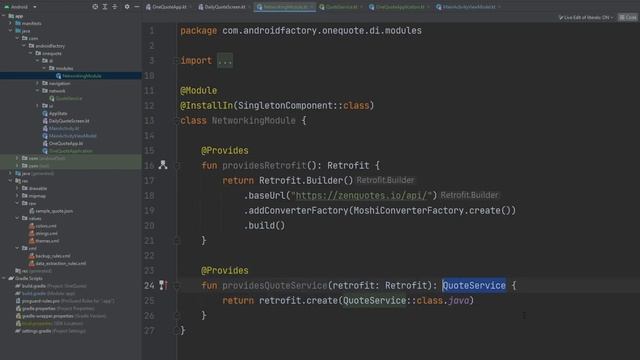Collapse the modules package

(44, 68)
